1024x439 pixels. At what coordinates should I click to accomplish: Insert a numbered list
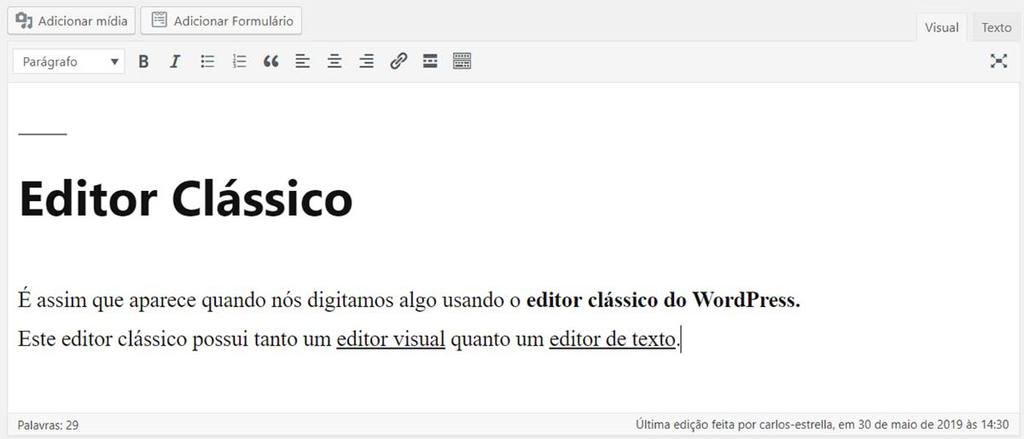[x=240, y=61]
